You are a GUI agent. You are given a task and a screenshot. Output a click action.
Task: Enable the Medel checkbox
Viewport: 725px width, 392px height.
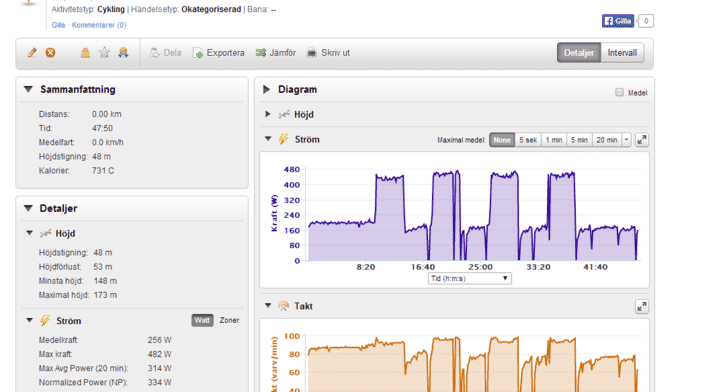click(x=619, y=92)
